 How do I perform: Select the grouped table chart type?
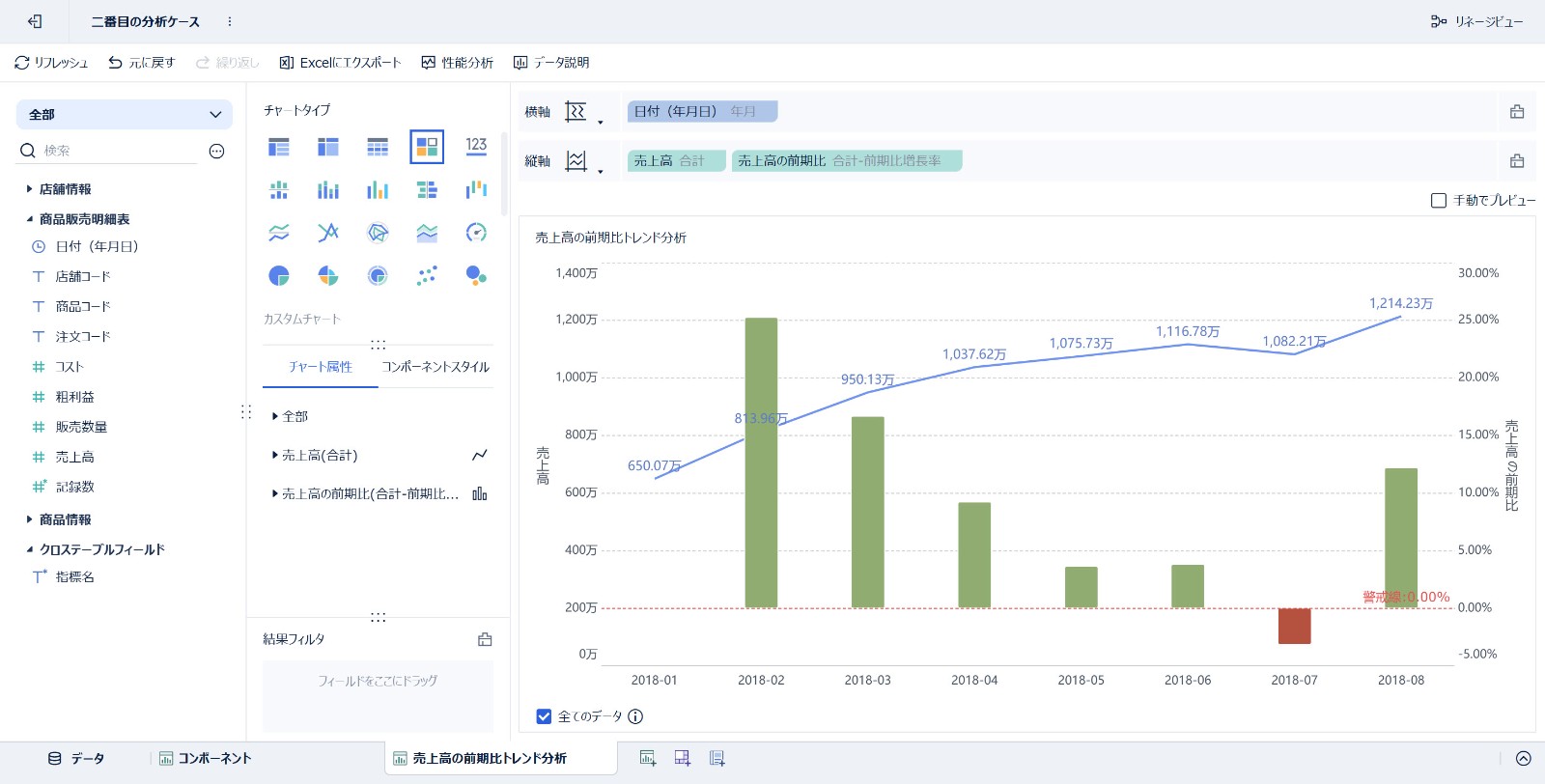[279, 147]
